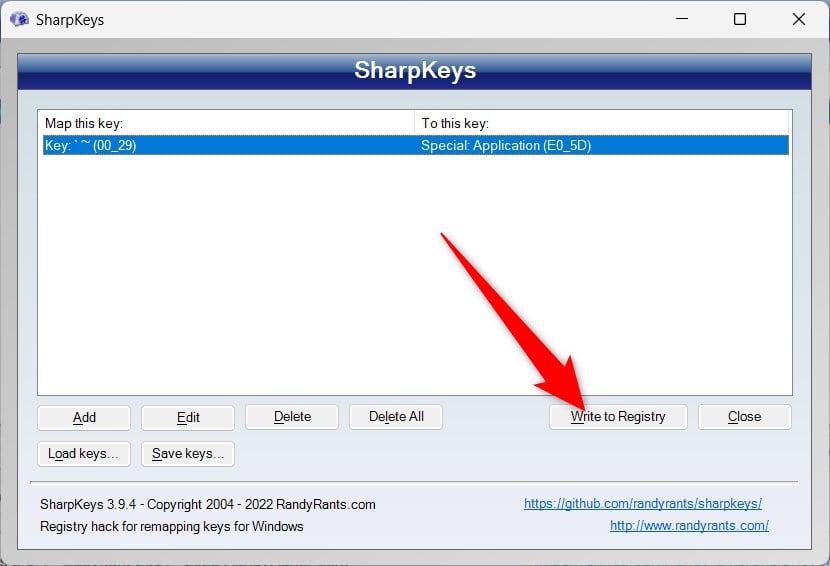This screenshot has width=830, height=566.
Task: Open the Load keys... dialog
Action: (x=84, y=454)
